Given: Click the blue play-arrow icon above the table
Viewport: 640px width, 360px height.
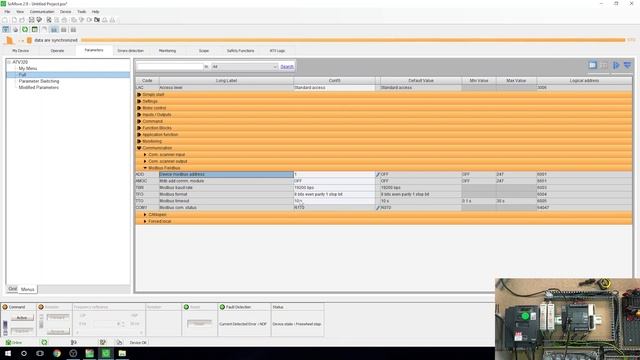Looking at the screenshot, I should (x=616, y=65).
